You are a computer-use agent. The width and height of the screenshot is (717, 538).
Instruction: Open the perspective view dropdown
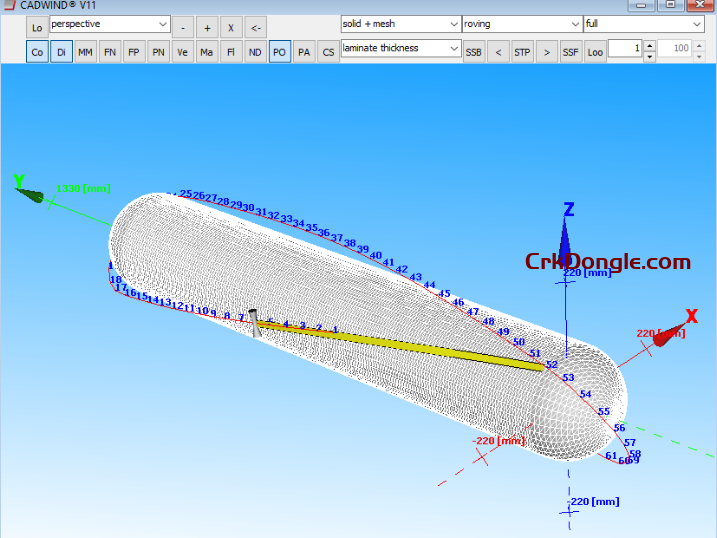click(109, 24)
